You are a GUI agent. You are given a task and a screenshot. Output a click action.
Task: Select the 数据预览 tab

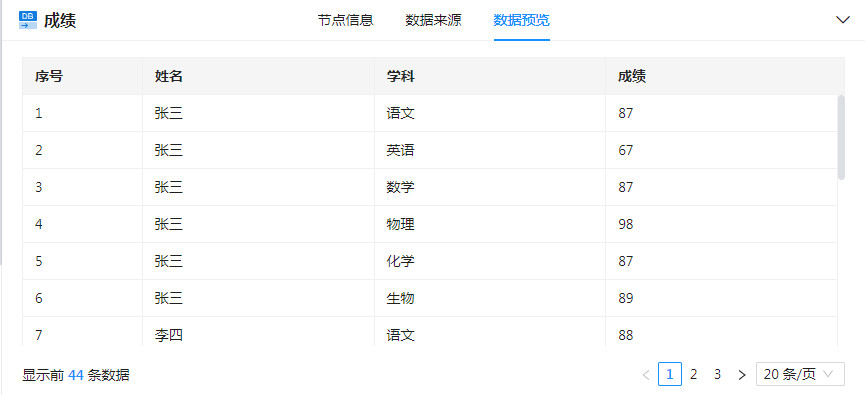[x=521, y=20]
